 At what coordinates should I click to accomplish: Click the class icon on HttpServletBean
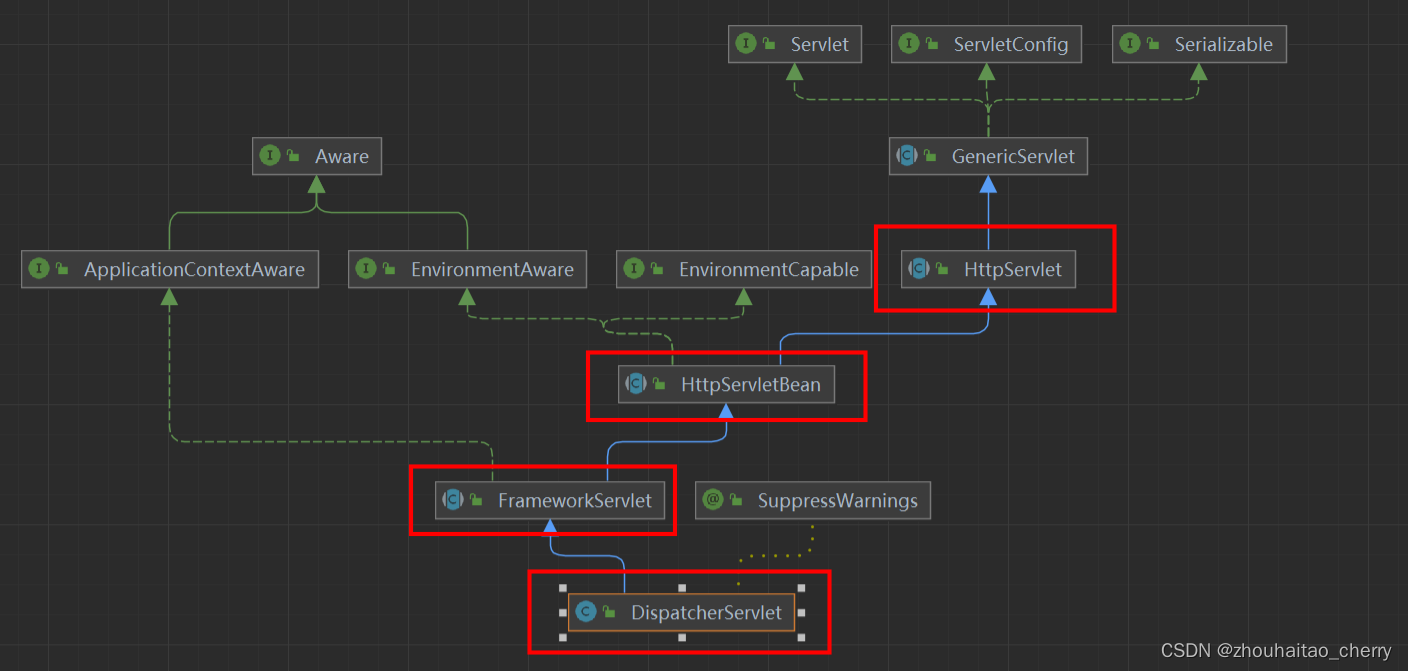point(637,384)
